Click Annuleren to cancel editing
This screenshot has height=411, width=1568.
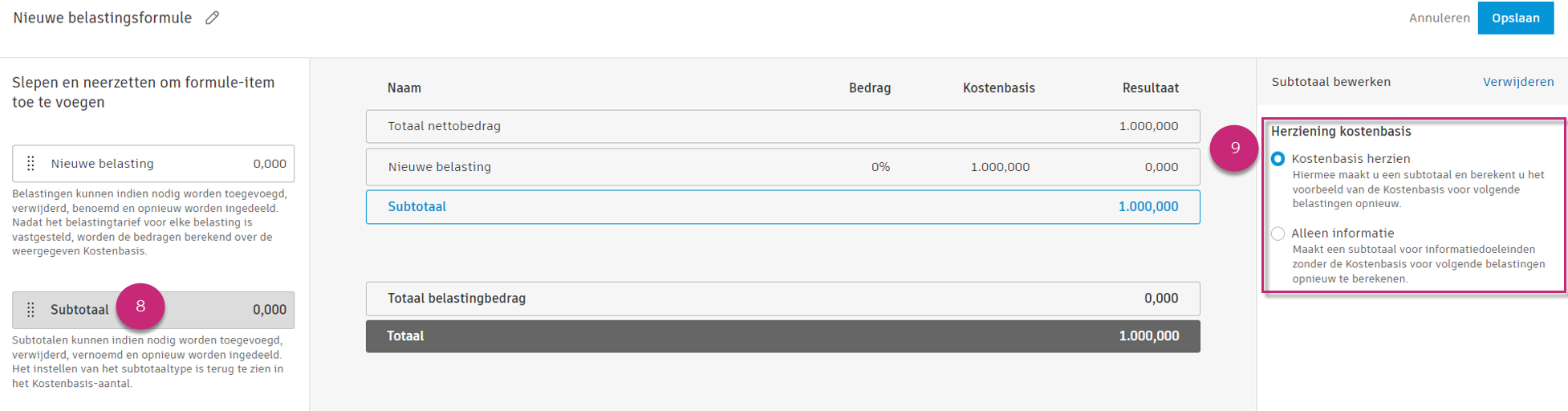(x=1439, y=18)
